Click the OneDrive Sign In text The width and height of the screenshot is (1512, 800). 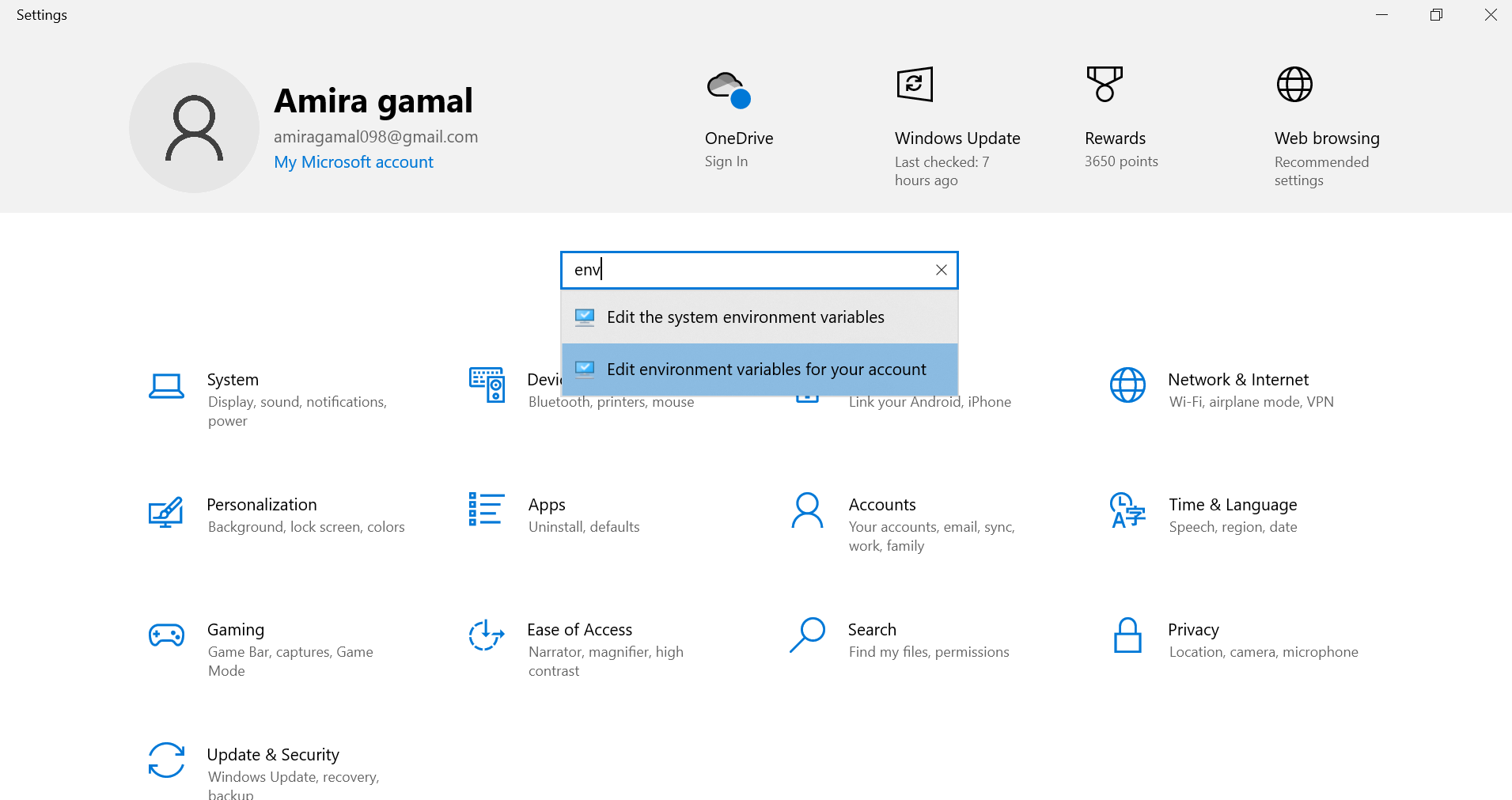726,161
